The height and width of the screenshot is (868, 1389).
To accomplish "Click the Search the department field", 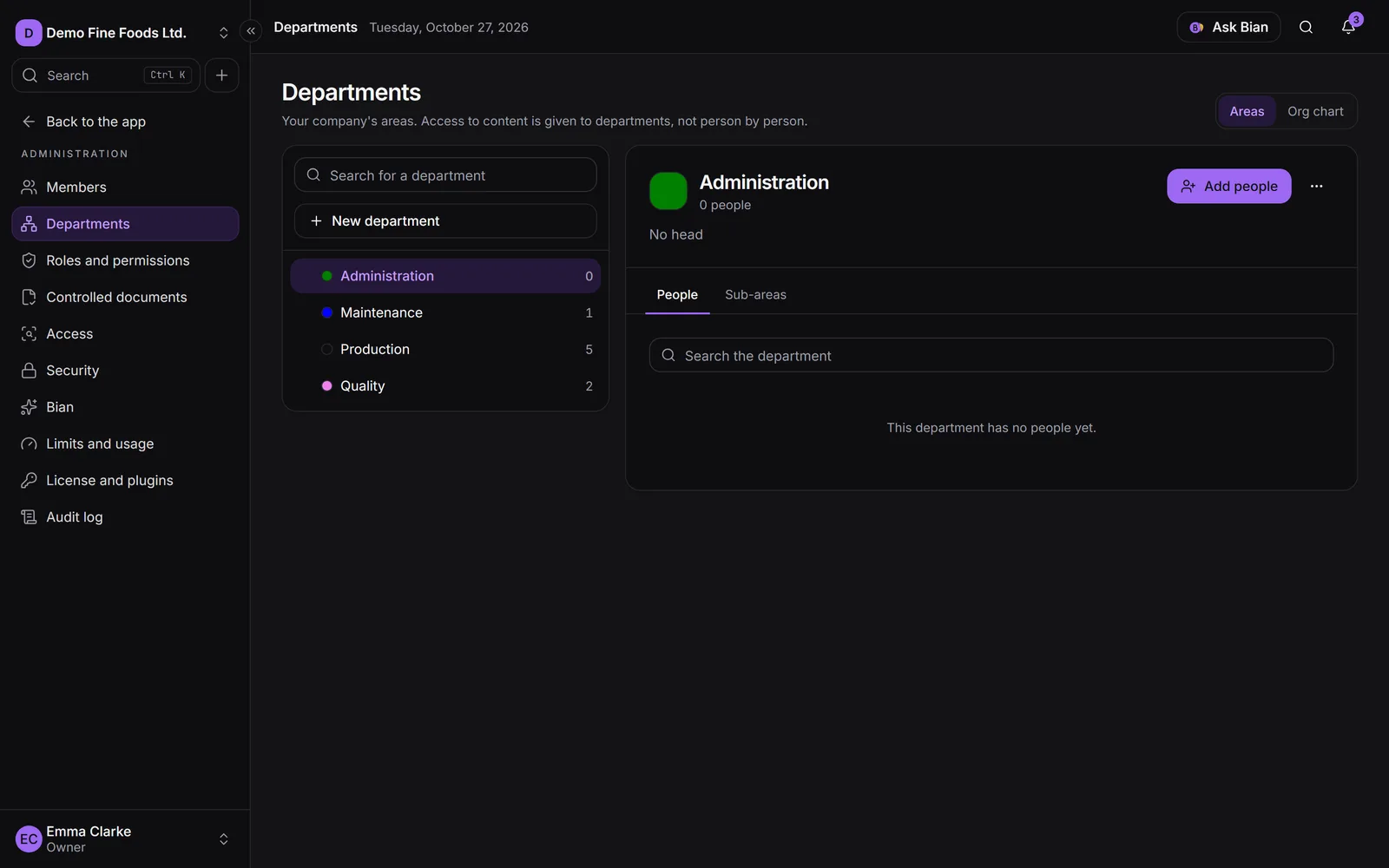I will pyautogui.click(x=991, y=355).
